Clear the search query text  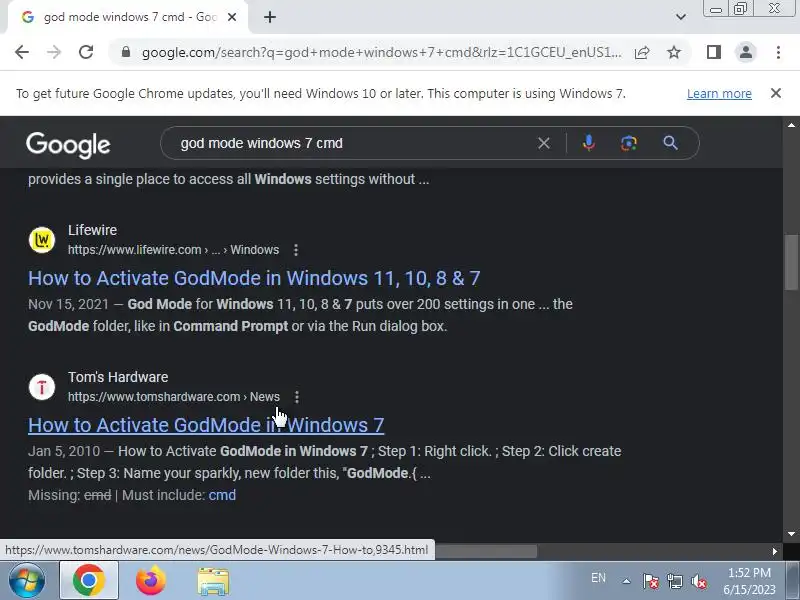click(x=544, y=143)
